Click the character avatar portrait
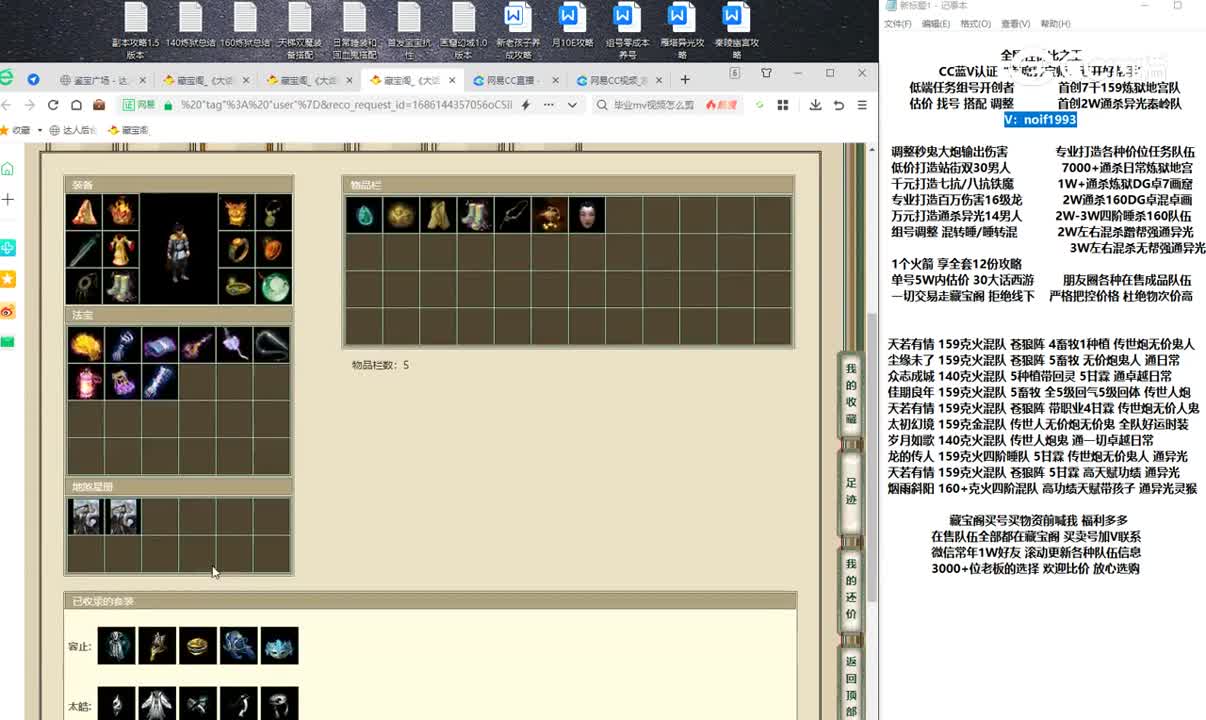The height and width of the screenshot is (720, 1206). [179, 249]
